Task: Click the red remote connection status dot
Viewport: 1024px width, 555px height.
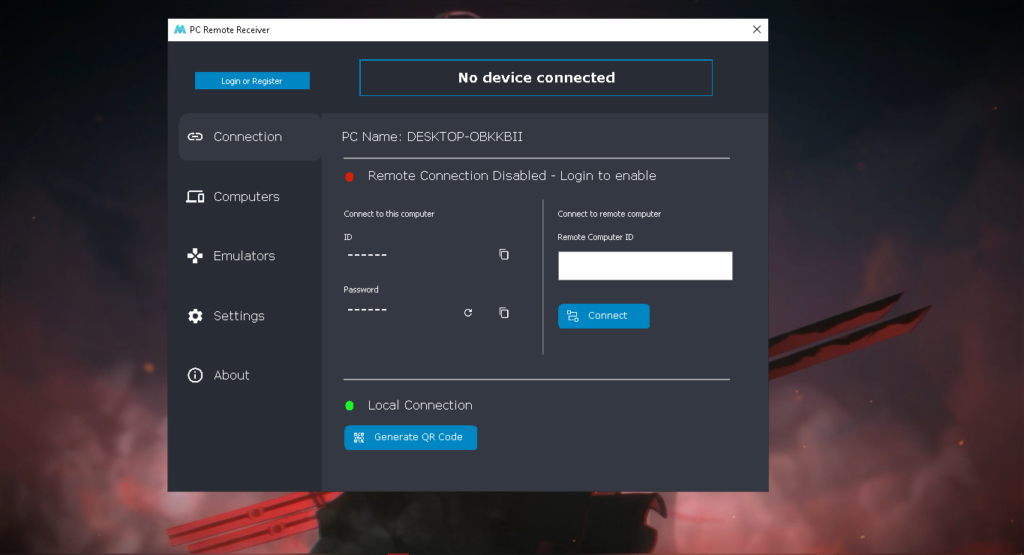Action: pyautogui.click(x=349, y=176)
